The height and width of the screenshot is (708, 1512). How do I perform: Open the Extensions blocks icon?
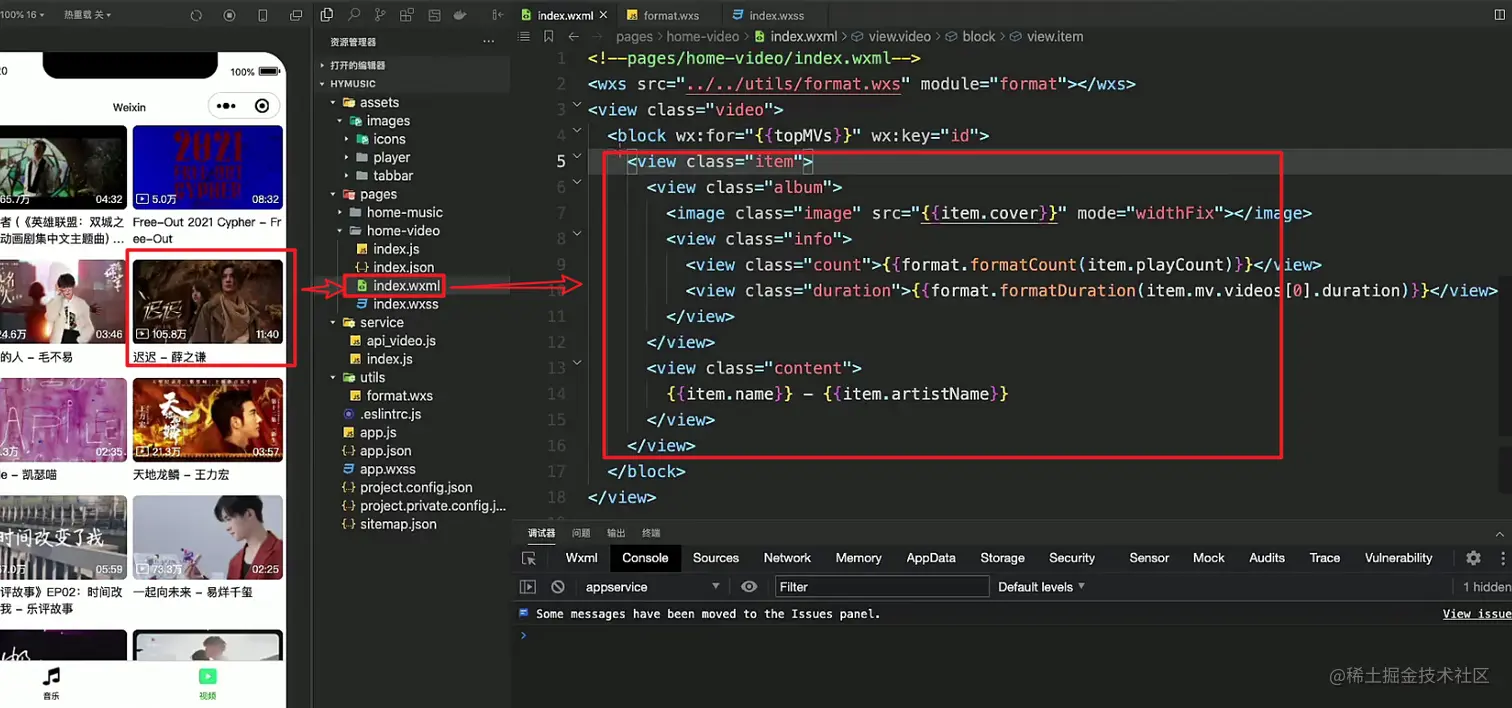coord(406,15)
